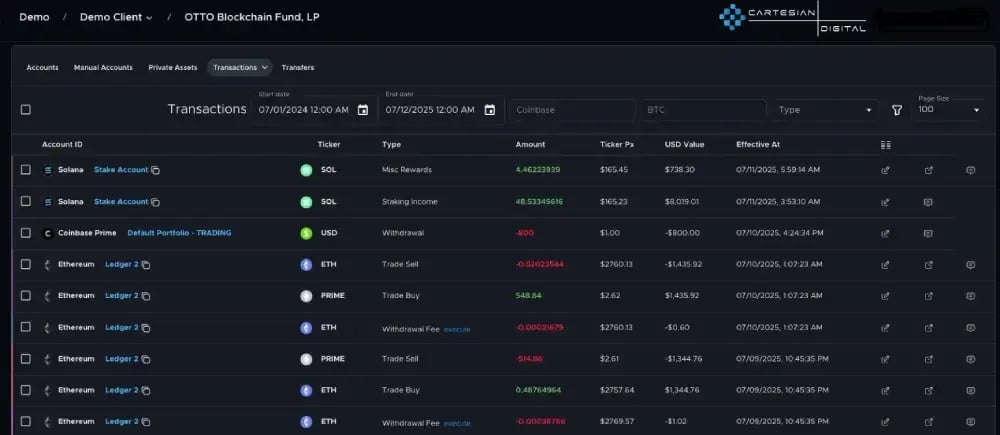This screenshot has height=435, width=1000.
Task: Open external link for ETH Trade Sell row
Action: 929,265
